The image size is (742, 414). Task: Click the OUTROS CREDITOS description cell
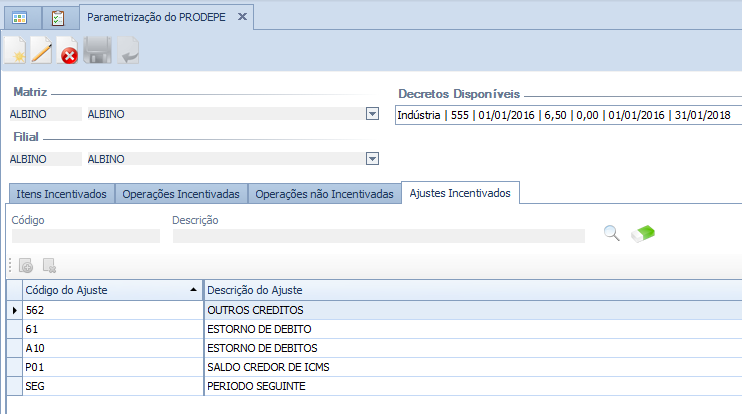(x=473, y=310)
